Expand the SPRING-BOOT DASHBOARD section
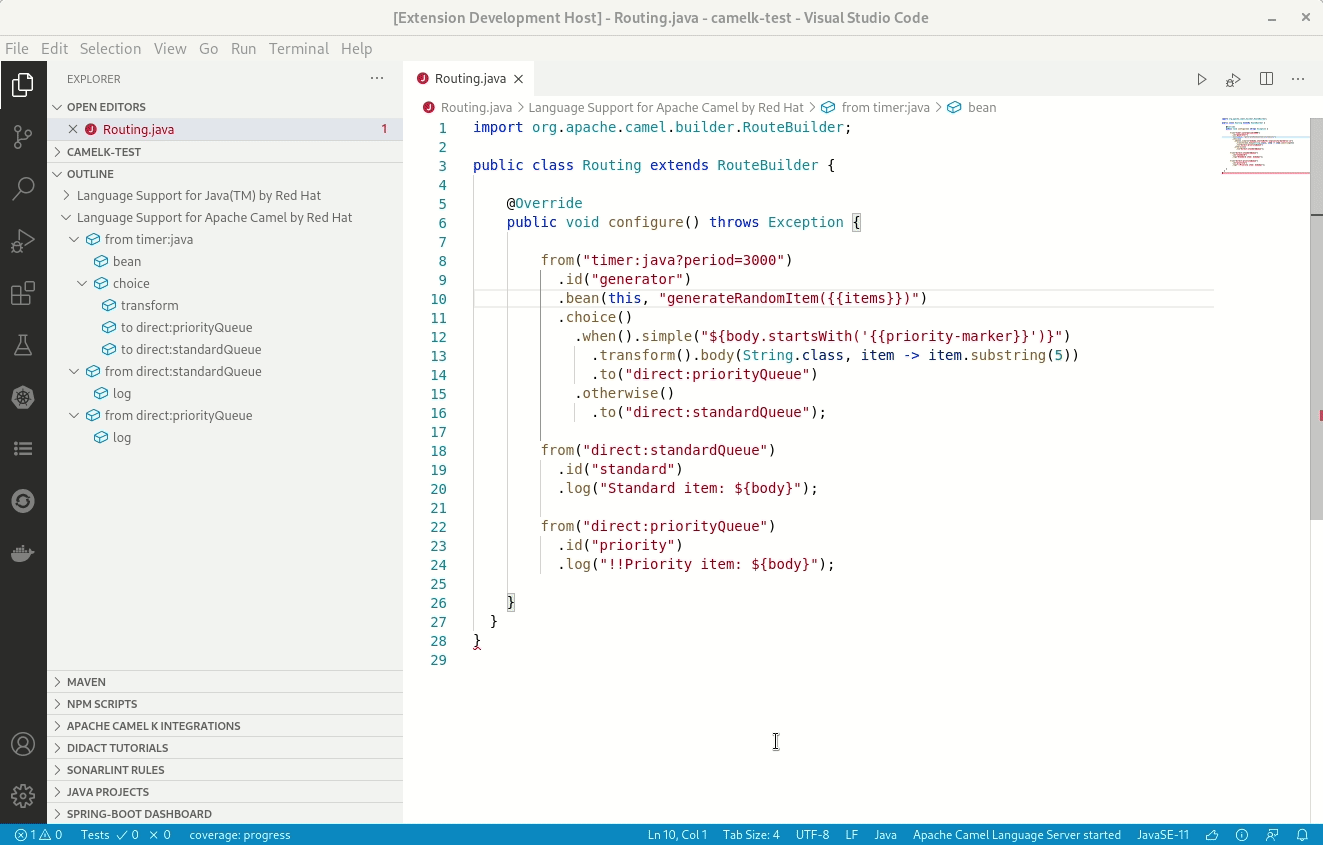The width and height of the screenshot is (1323, 845). click(x=139, y=814)
